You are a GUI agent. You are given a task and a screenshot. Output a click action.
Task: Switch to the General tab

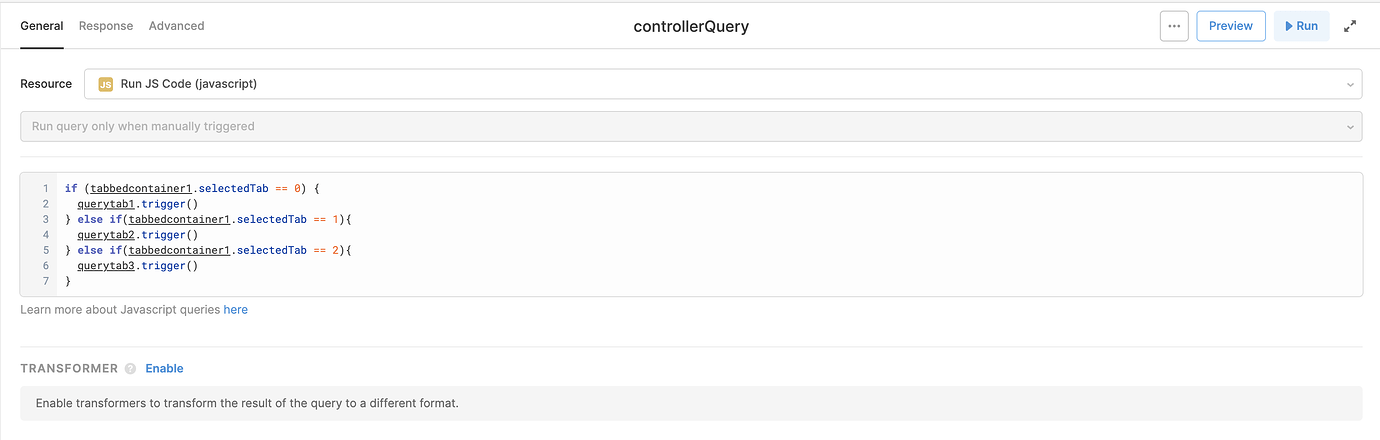pyautogui.click(x=42, y=26)
